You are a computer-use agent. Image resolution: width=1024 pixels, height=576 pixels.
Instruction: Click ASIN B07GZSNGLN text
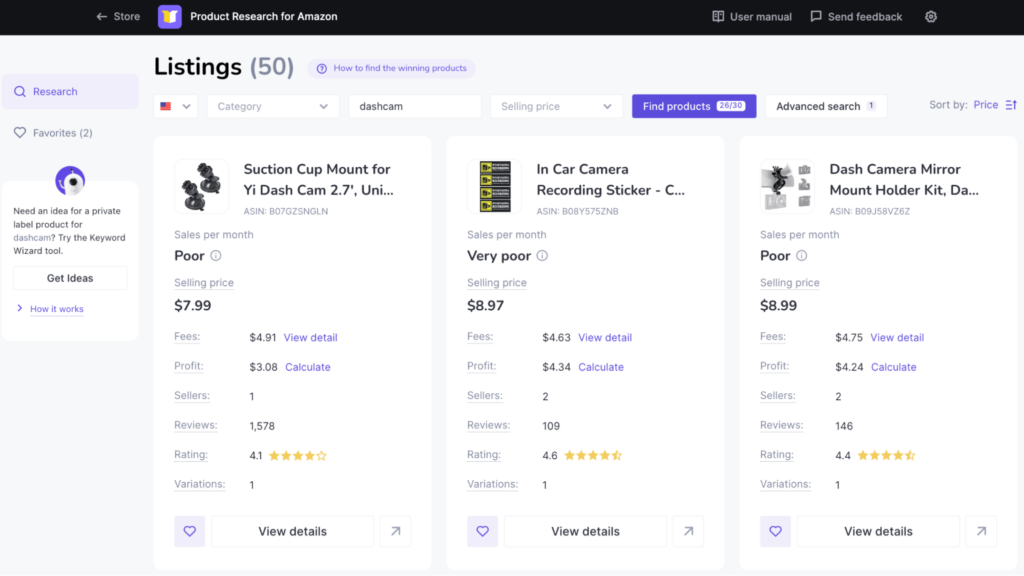[286, 212]
